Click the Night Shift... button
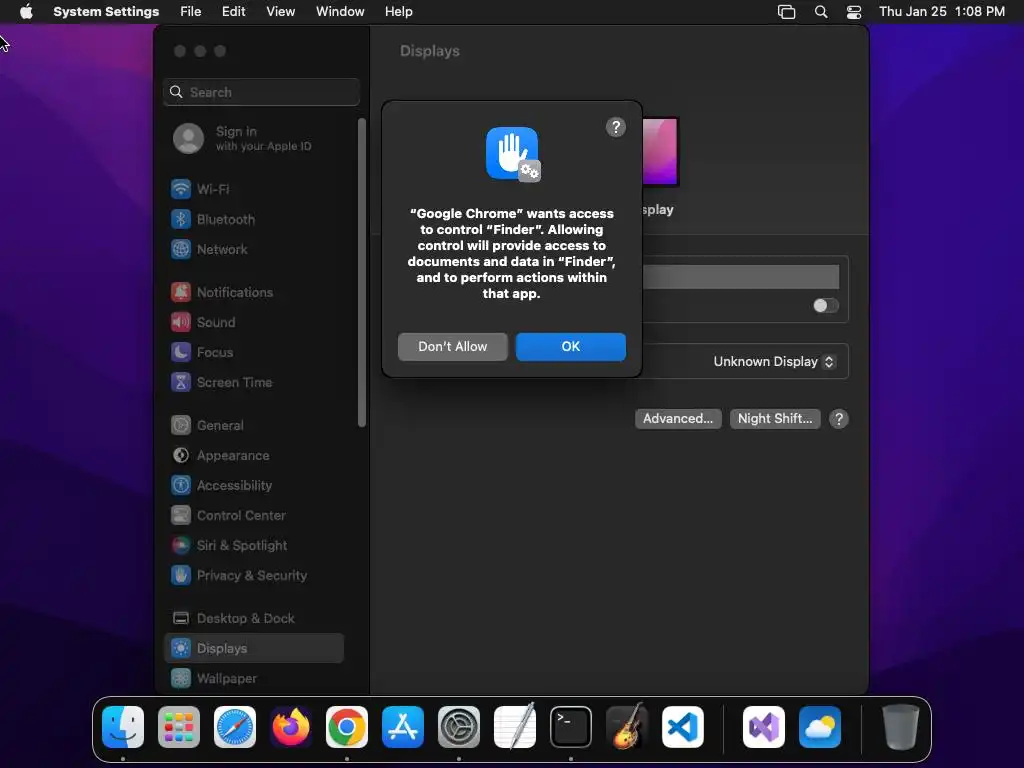The image size is (1024, 768). 775,419
